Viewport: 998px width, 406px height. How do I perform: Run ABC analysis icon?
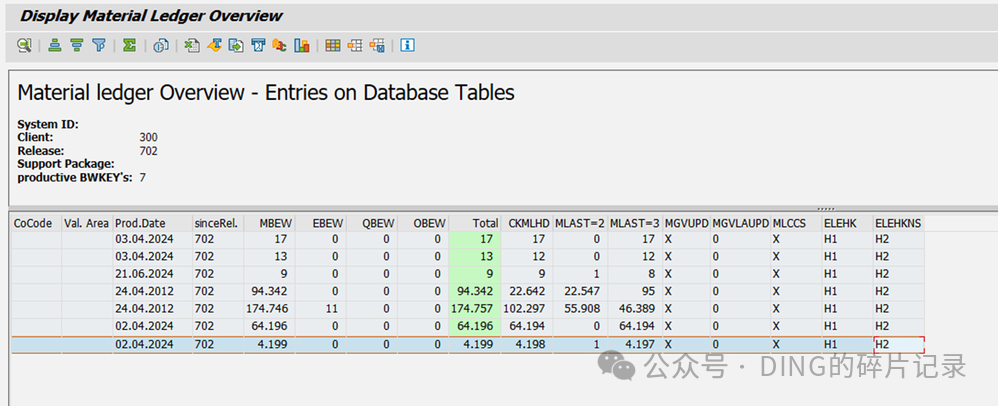click(279, 45)
